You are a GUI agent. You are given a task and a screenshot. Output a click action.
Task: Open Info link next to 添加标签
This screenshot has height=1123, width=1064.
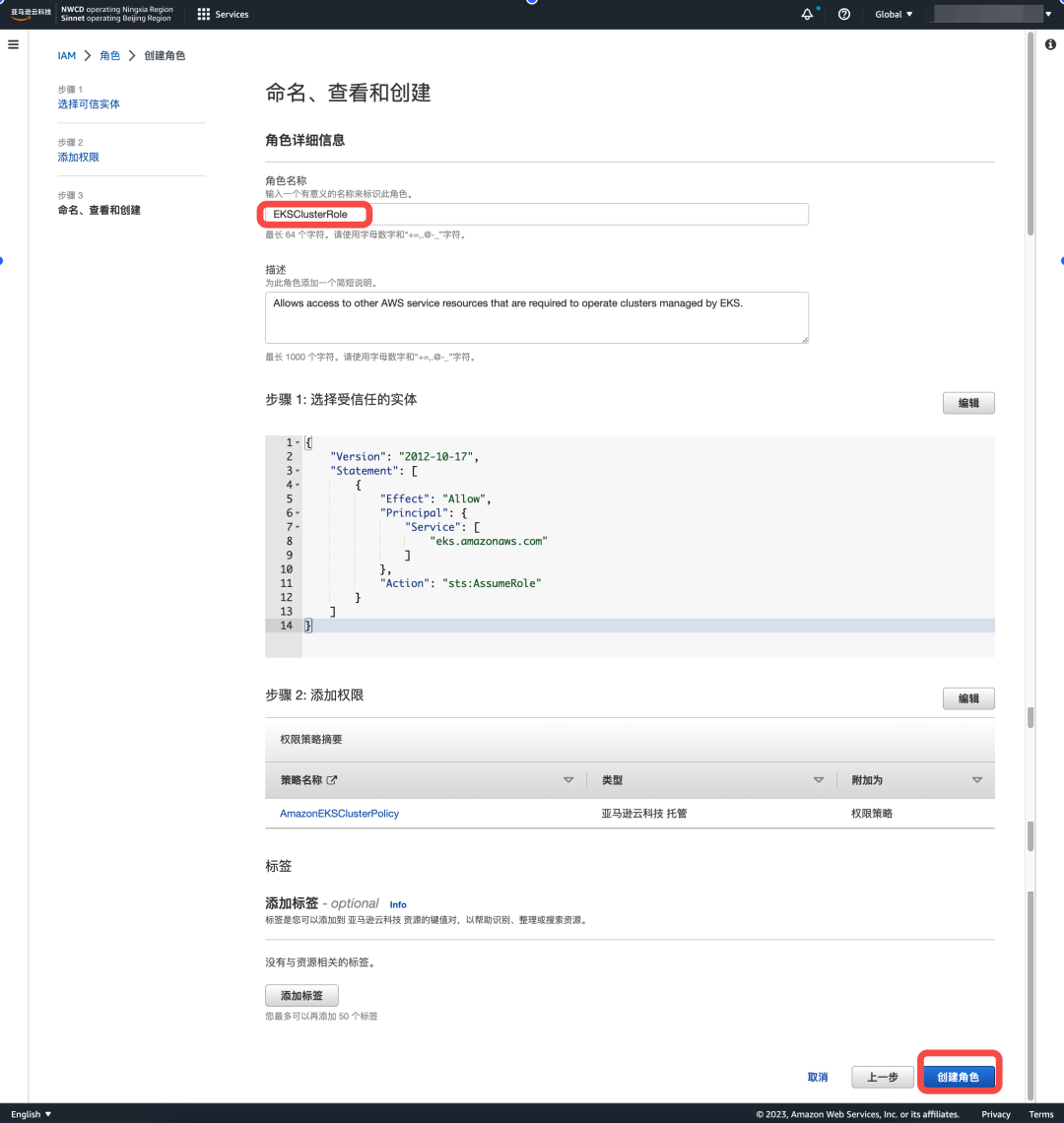click(x=398, y=904)
